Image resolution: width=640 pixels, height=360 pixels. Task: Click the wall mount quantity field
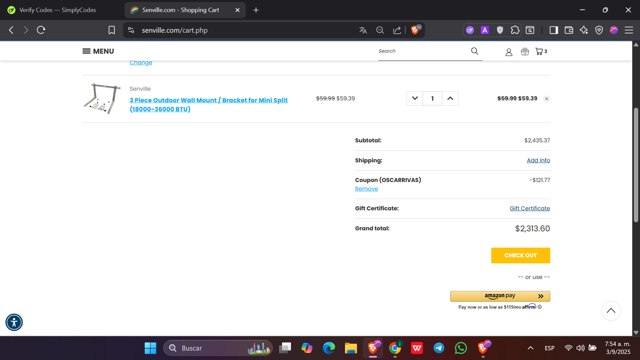pos(432,98)
